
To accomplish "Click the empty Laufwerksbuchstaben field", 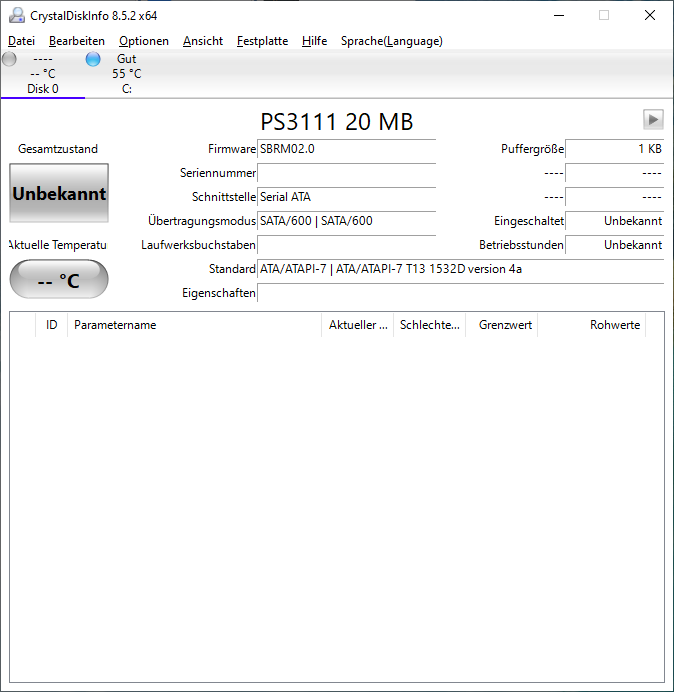I will (x=346, y=244).
